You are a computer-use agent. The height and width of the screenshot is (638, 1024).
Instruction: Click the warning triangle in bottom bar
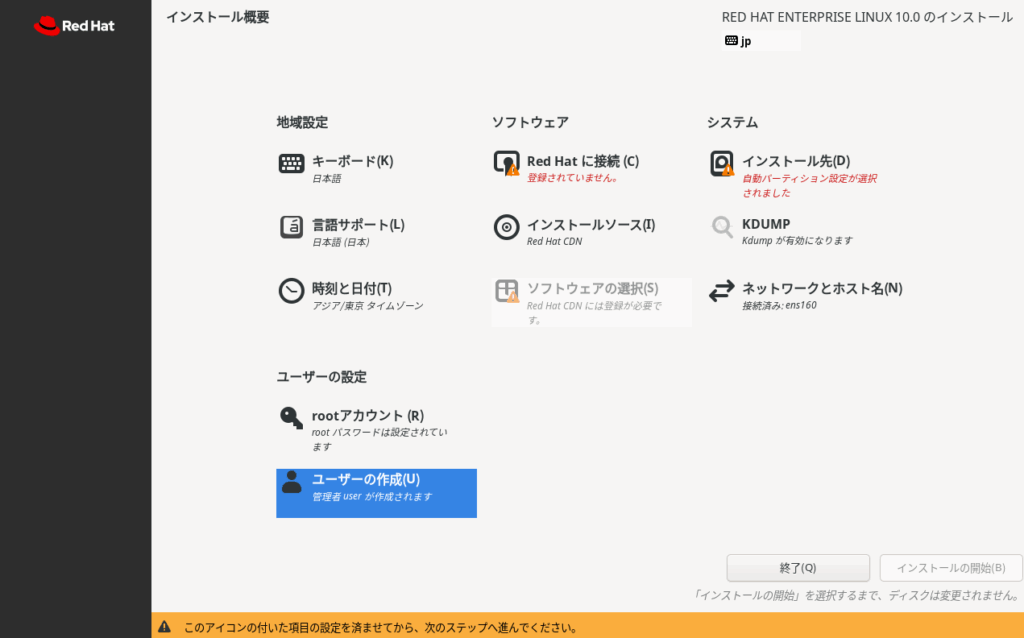[164, 627]
